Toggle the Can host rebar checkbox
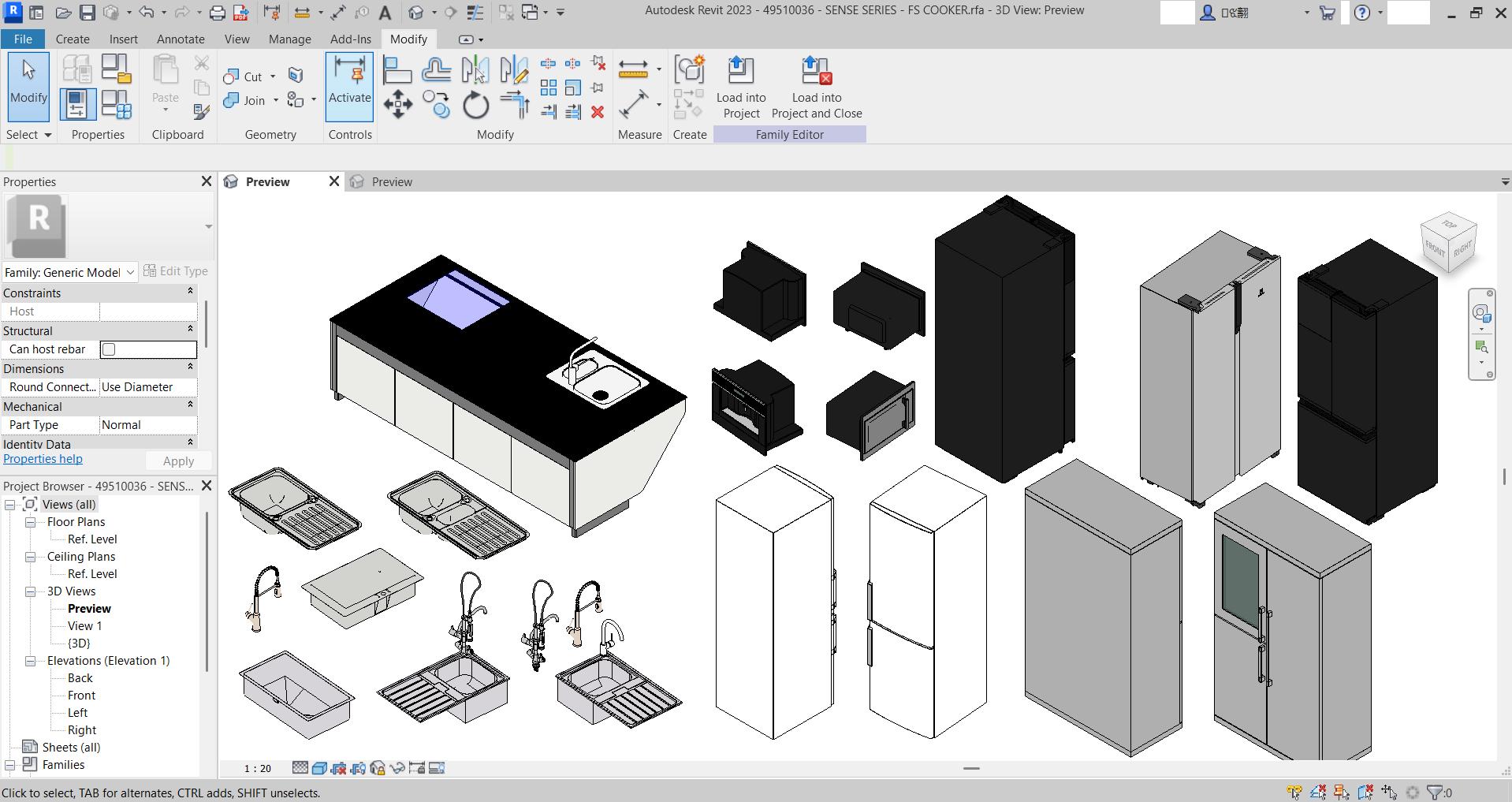 point(109,349)
